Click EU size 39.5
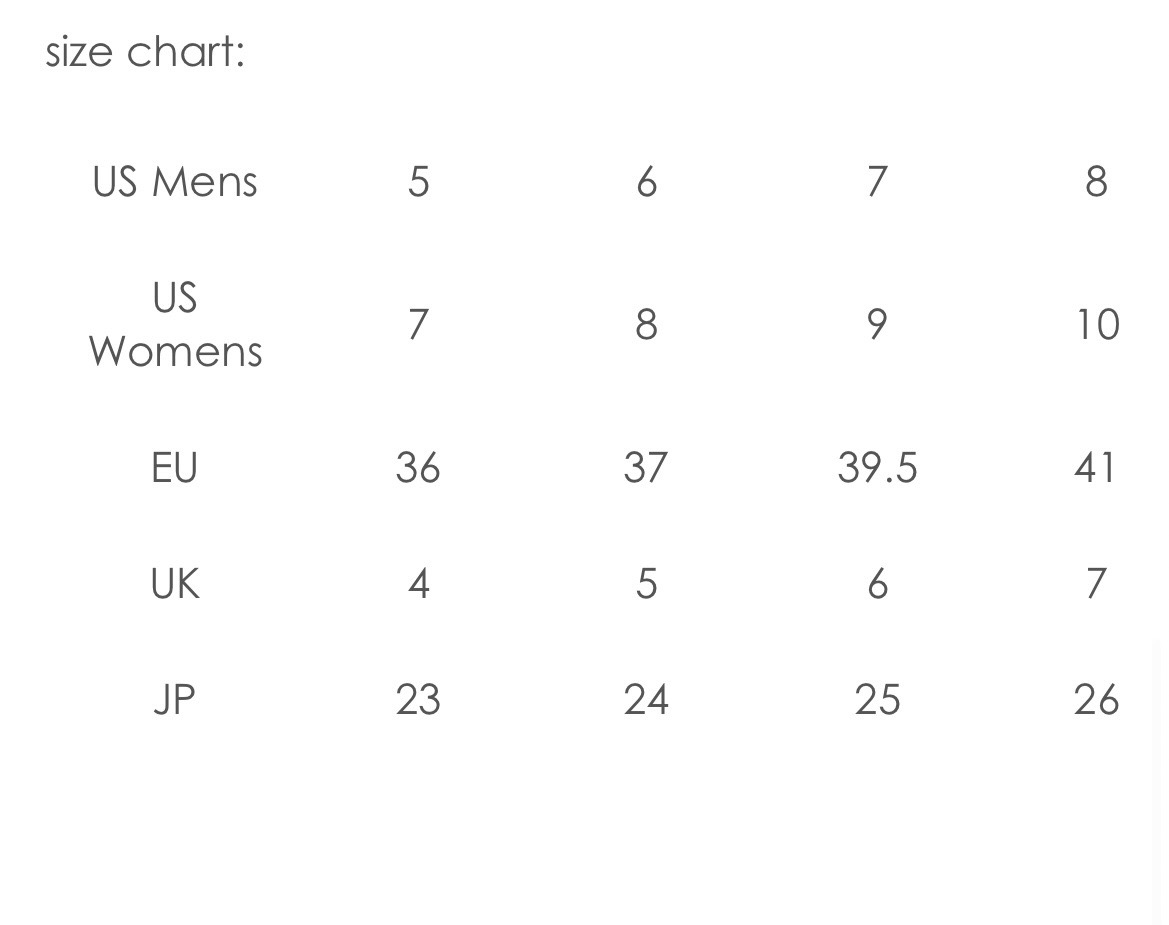The height and width of the screenshot is (925, 1169). coord(877,468)
